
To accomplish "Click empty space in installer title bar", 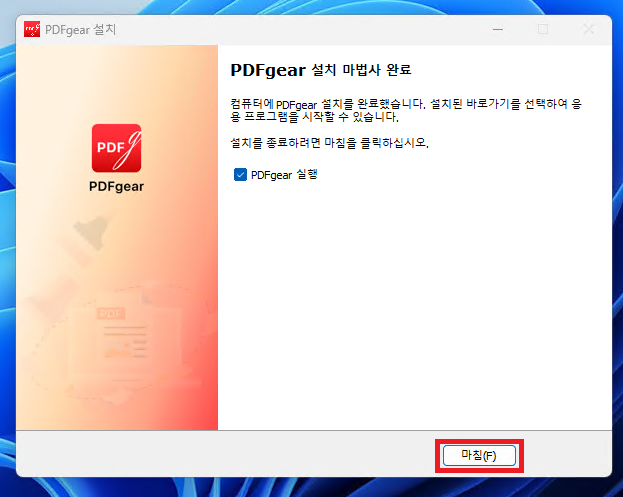I will coord(300,29).
